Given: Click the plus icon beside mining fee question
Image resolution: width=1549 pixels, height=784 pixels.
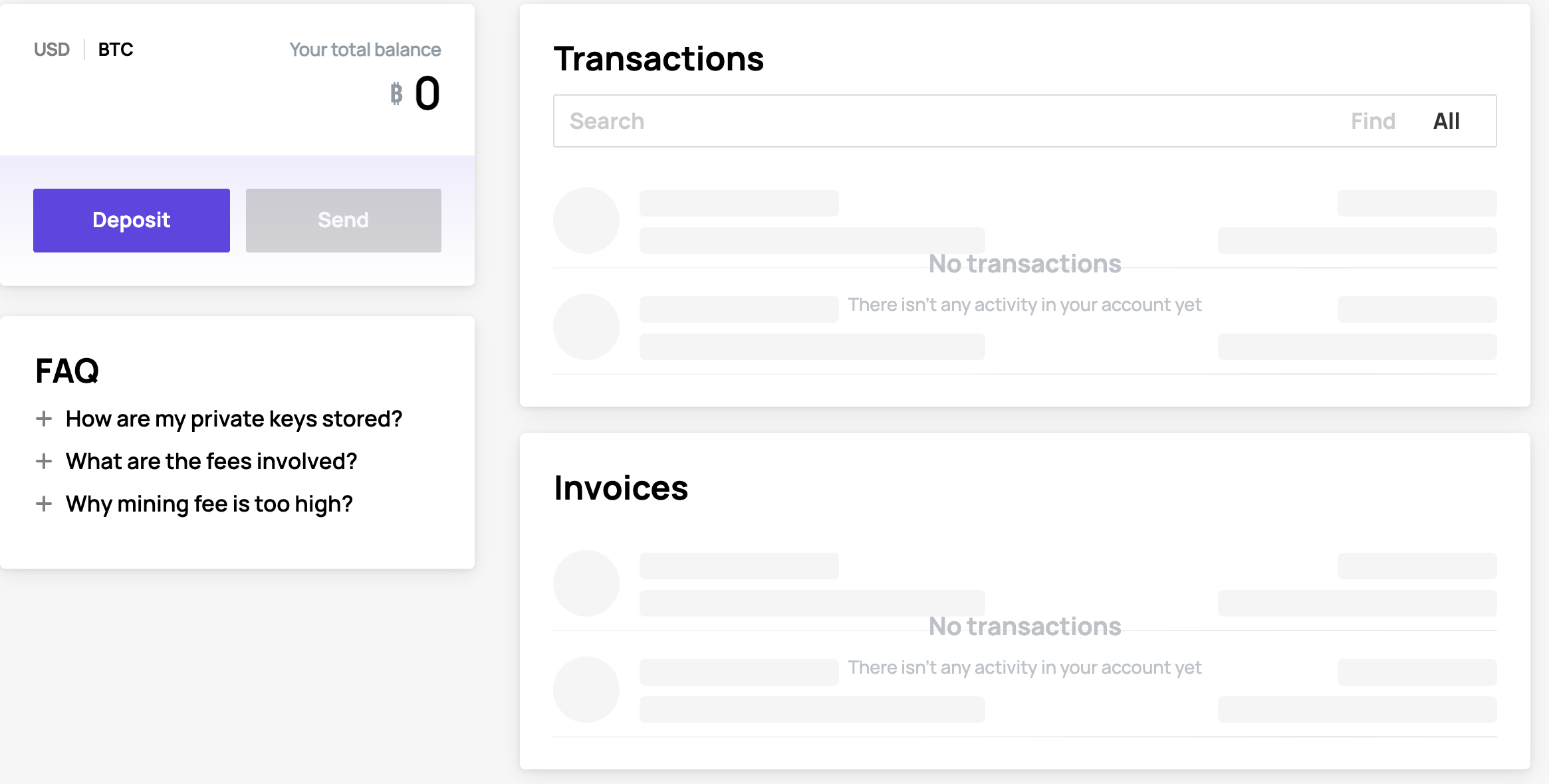Looking at the screenshot, I should tap(44, 504).
